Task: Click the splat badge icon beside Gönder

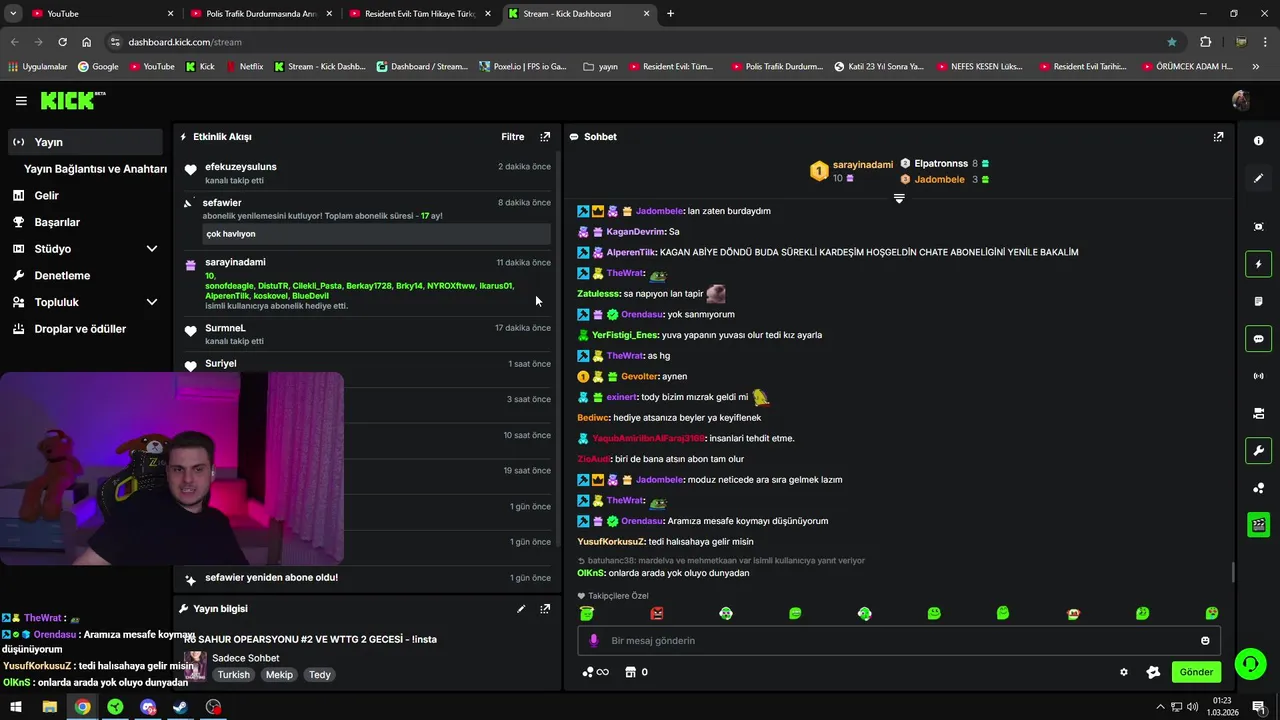Action: (1153, 672)
